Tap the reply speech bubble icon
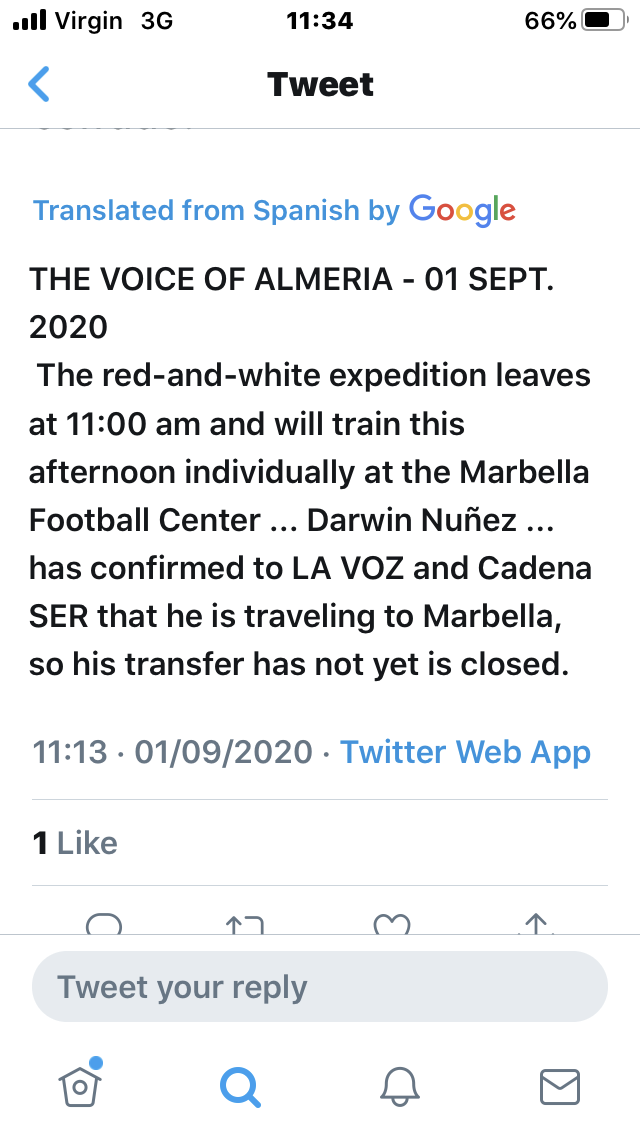 pos(104,924)
